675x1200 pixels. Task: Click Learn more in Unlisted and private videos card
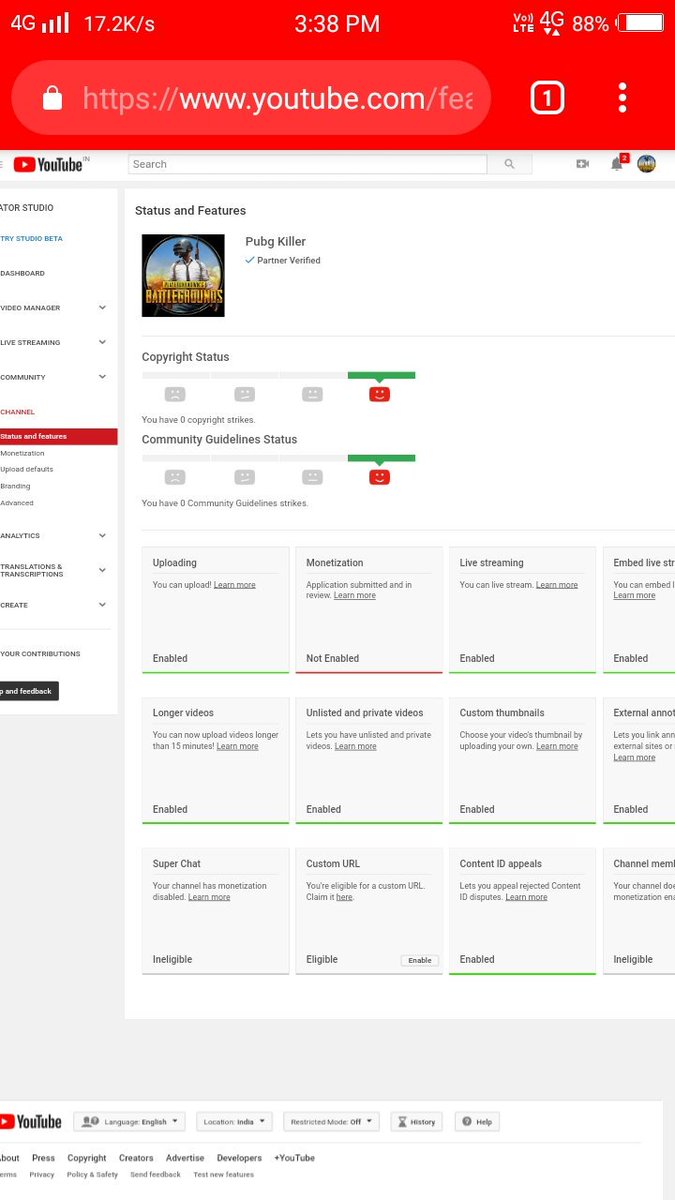(x=356, y=747)
